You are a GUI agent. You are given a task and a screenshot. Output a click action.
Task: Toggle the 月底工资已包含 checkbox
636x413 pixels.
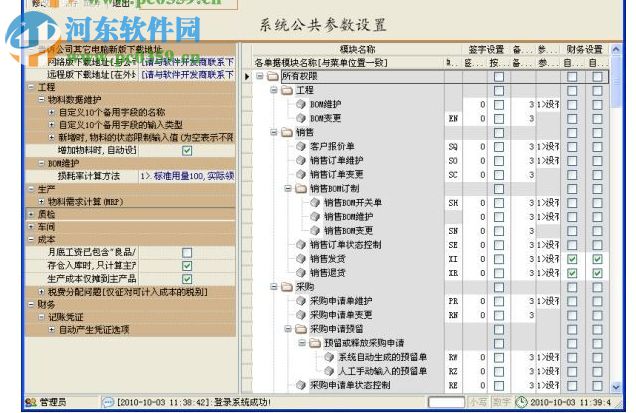187,253
